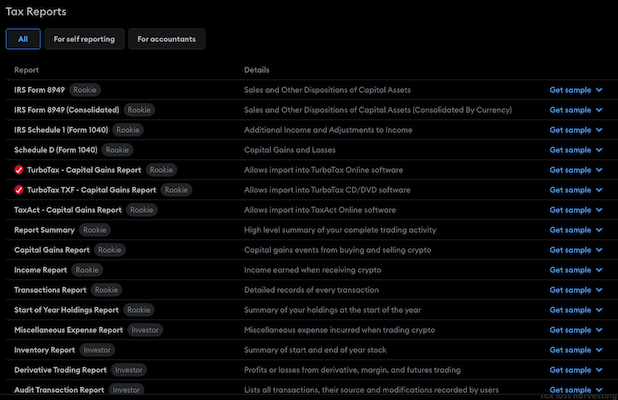Viewport: 618px width, 400px height.
Task: Select TaxAct - Capital Gains Report name
Action: pyautogui.click(x=68, y=210)
